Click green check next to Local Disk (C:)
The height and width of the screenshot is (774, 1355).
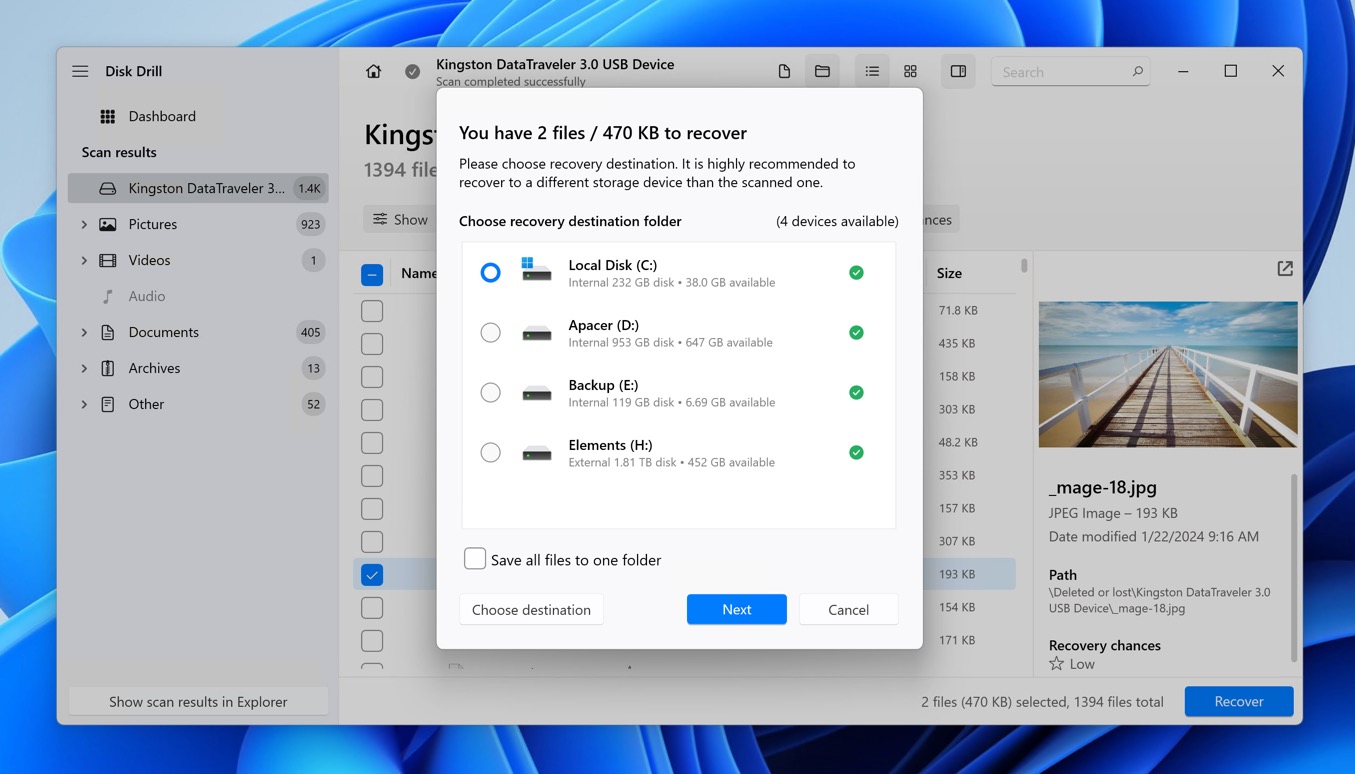[856, 272]
